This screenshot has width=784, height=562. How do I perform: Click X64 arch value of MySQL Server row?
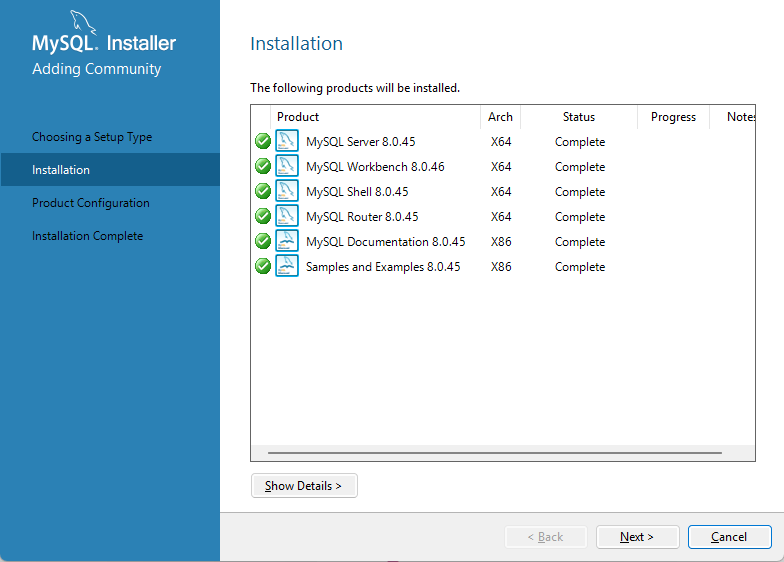pos(501,142)
